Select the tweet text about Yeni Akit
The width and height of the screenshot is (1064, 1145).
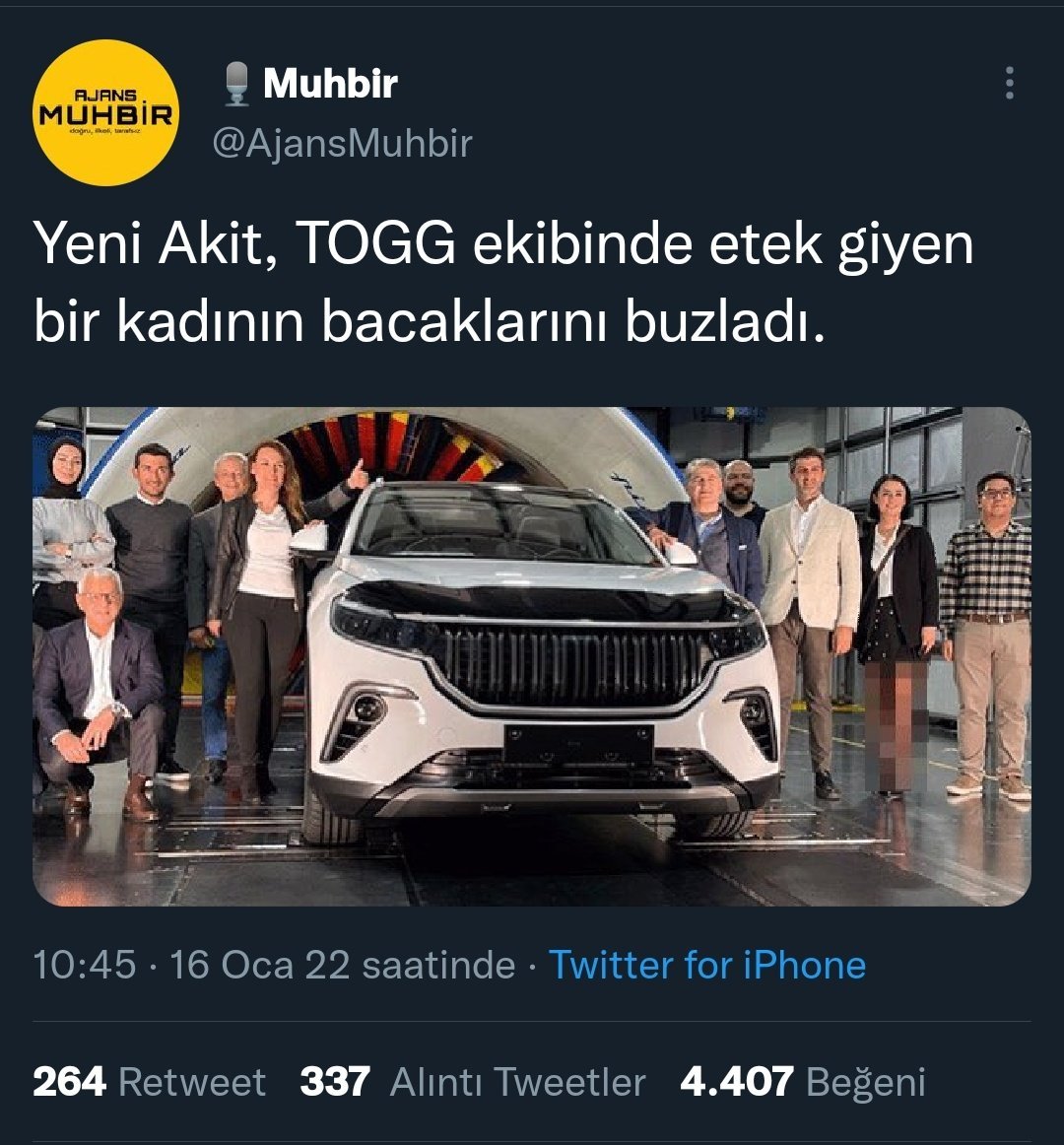coord(503,282)
